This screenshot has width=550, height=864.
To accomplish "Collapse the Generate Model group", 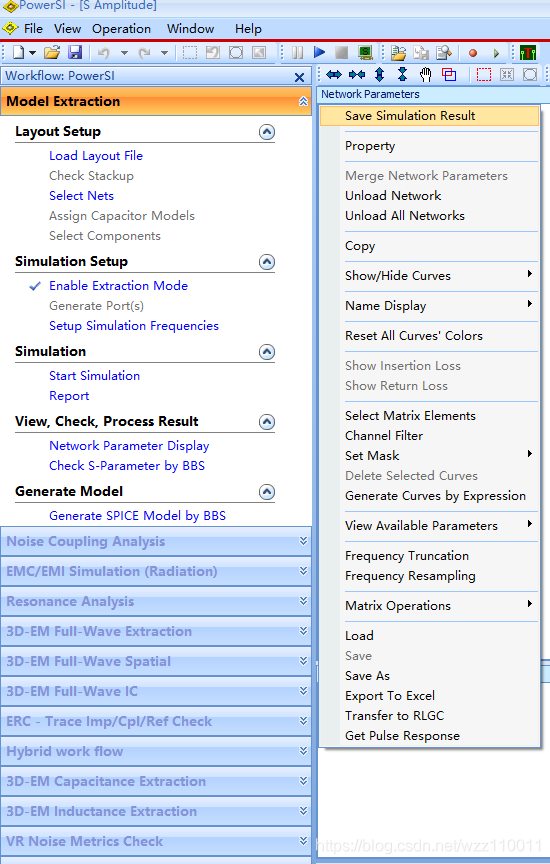I will [267, 492].
